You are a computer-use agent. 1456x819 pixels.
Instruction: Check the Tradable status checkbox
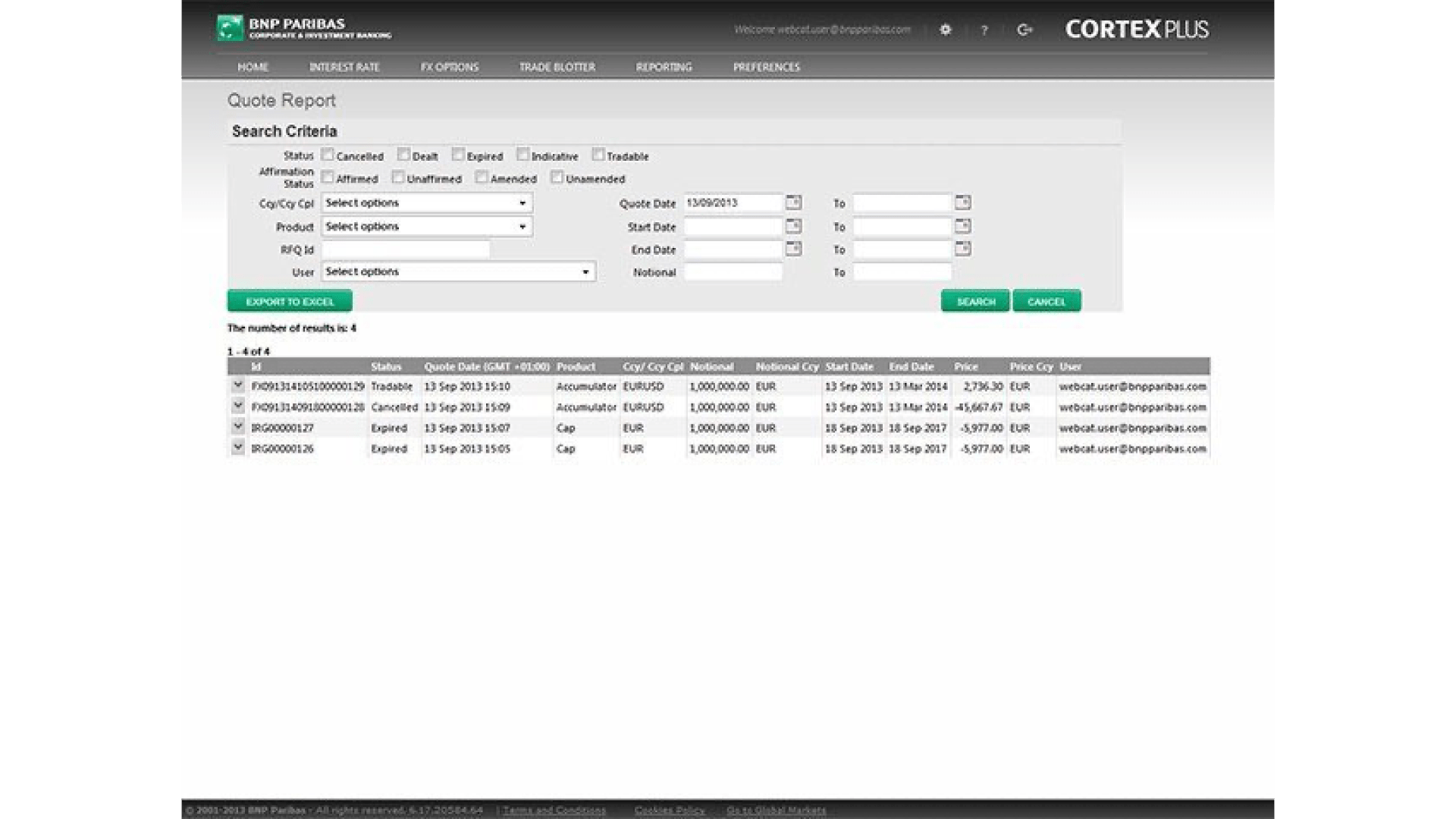point(598,155)
